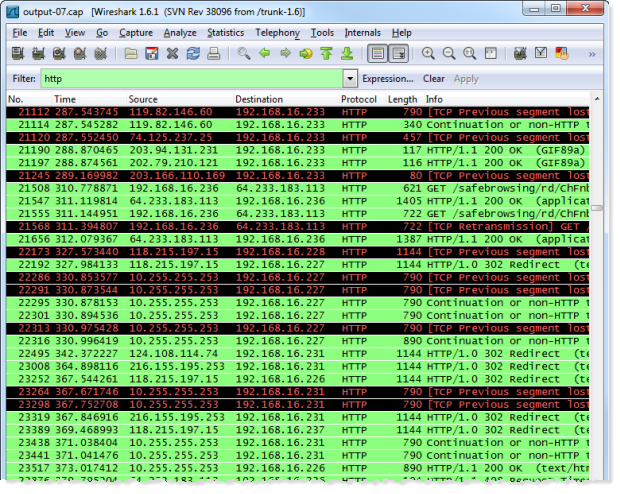The image size is (620, 494).
Task: Go to packet number icon
Action: [x=306, y=53]
